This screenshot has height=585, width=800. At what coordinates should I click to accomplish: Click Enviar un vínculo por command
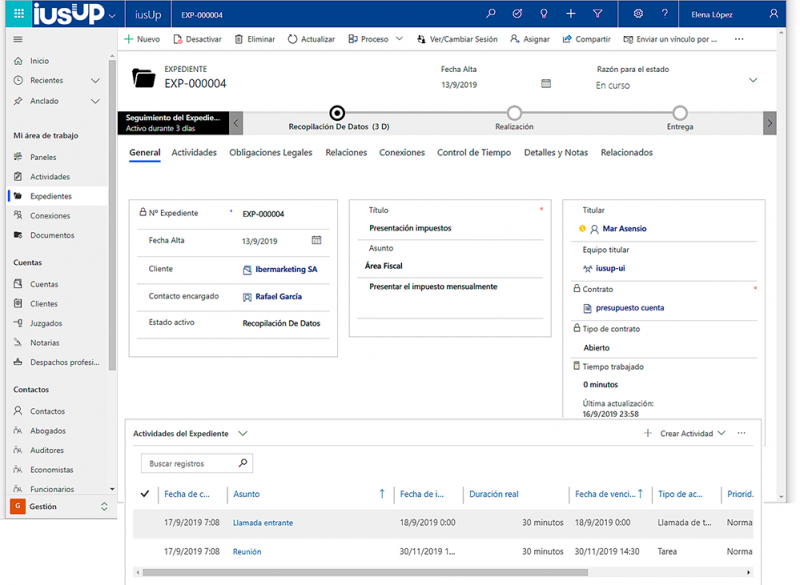click(670, 39)
